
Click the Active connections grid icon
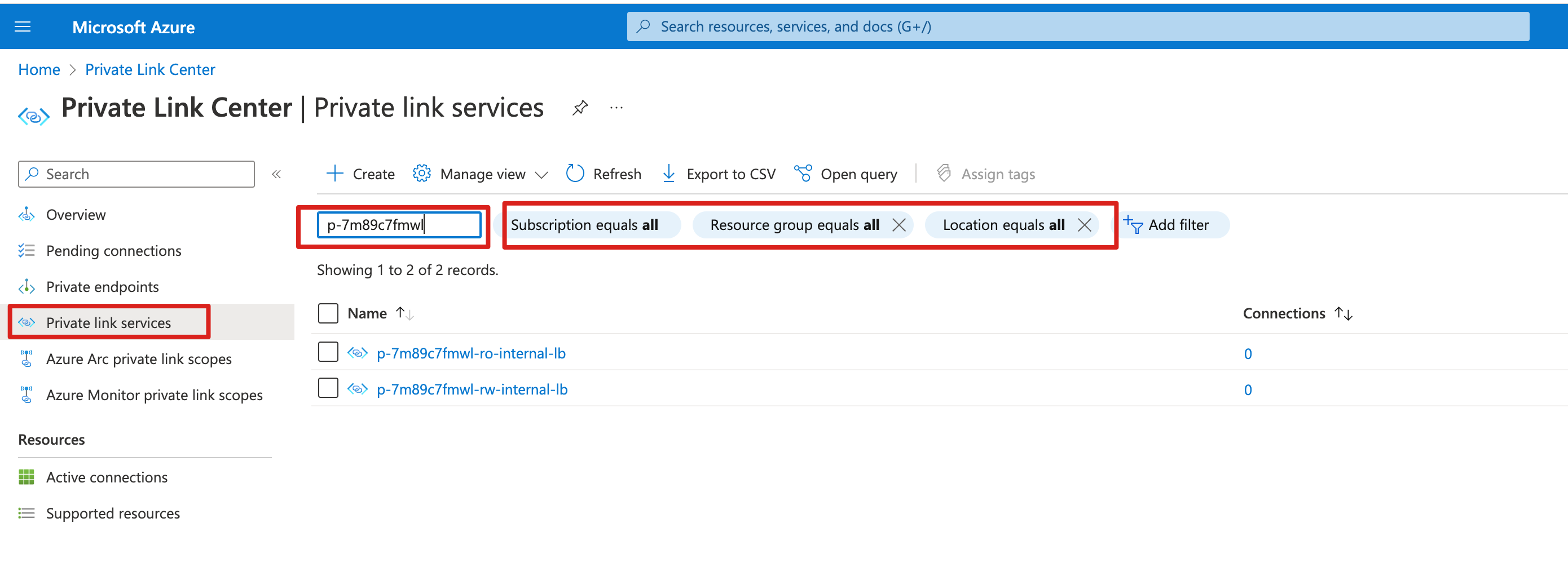(27, 477)
